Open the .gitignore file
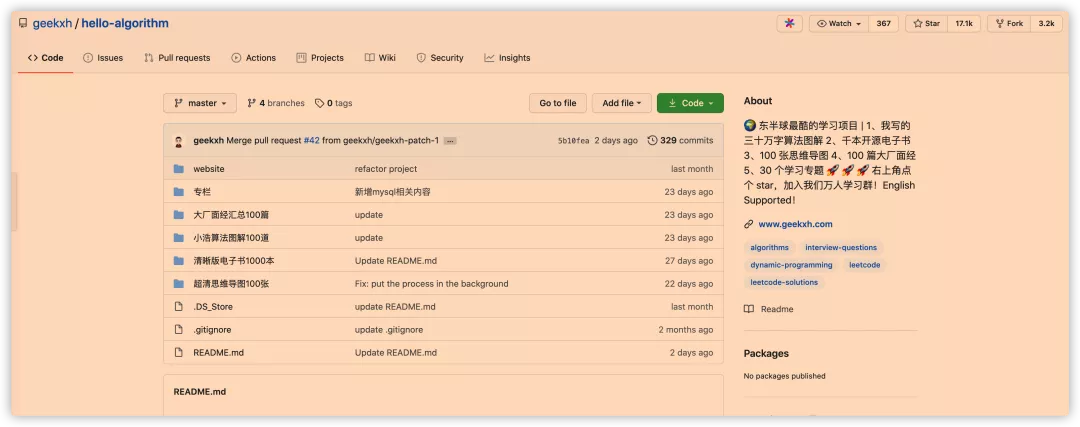 211,330
